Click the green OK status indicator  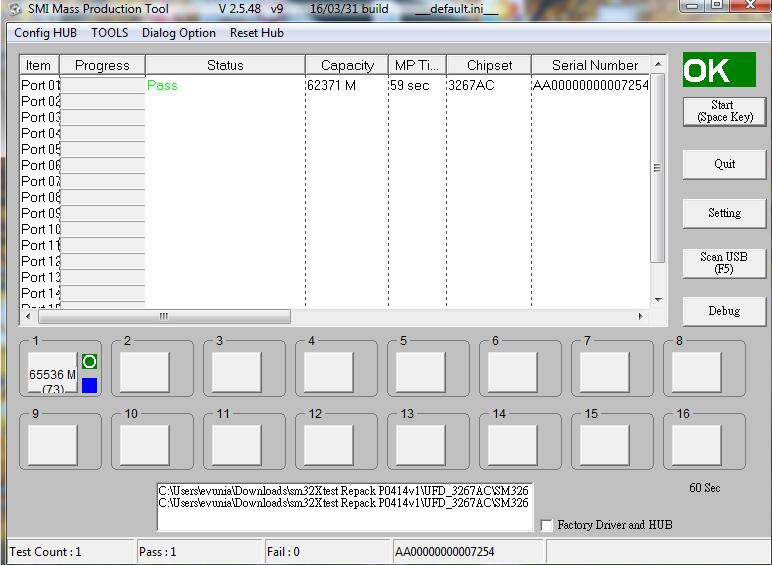(x=719, y=70)
